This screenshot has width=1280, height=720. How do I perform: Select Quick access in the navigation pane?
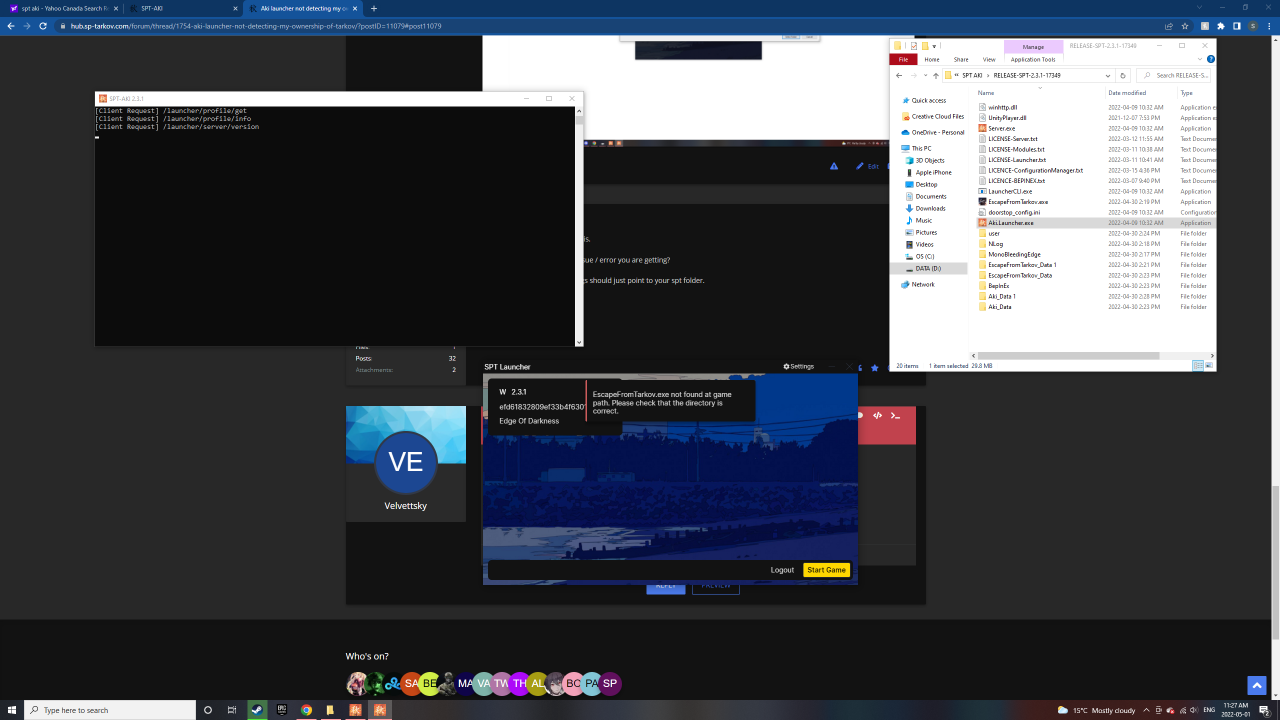point(929,100)
